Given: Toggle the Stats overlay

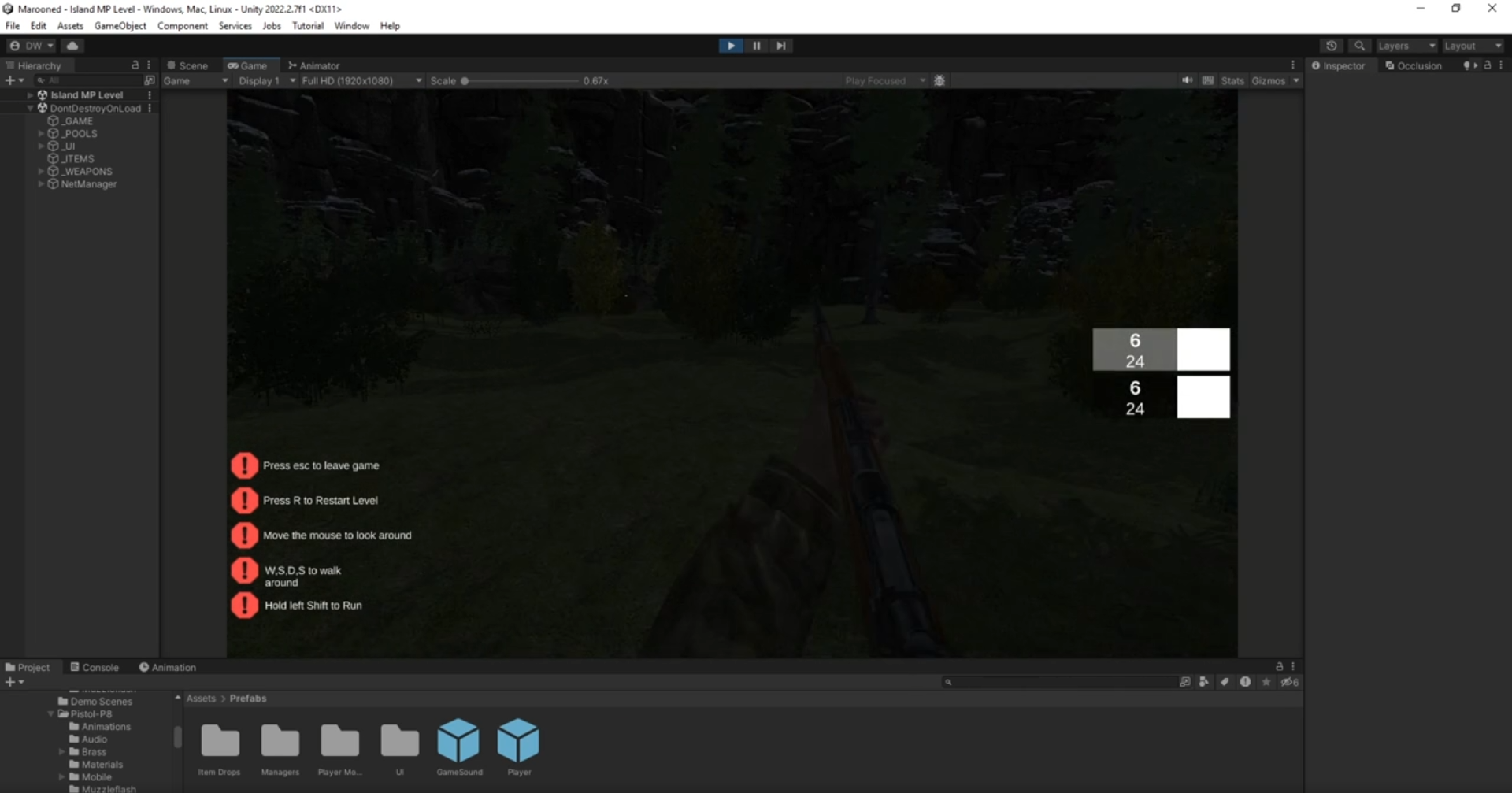Looking at the screenshot, I should tap(1232, 80).
